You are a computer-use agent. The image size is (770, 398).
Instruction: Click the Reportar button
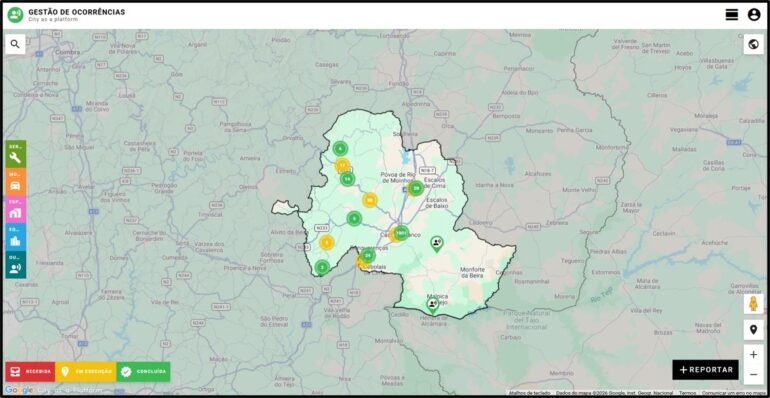pos(705,370)
